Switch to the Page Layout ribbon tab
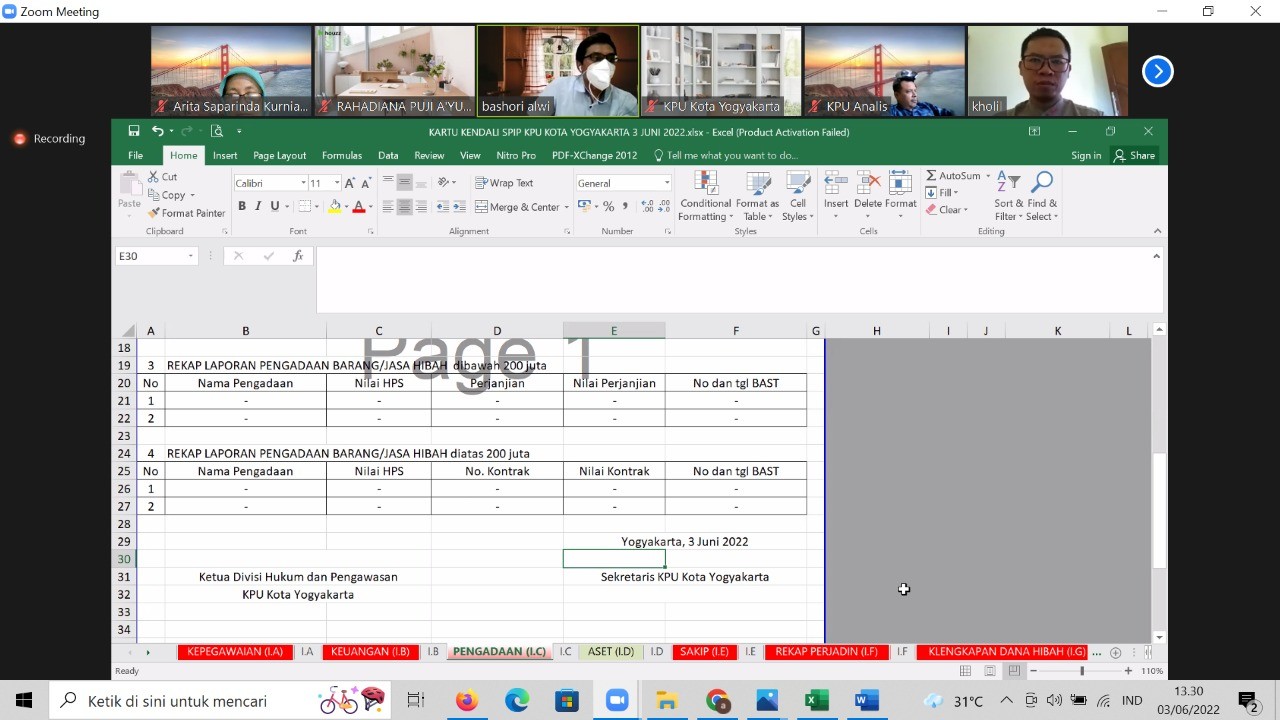1280x720 pixels. click(x=279, y=155)
